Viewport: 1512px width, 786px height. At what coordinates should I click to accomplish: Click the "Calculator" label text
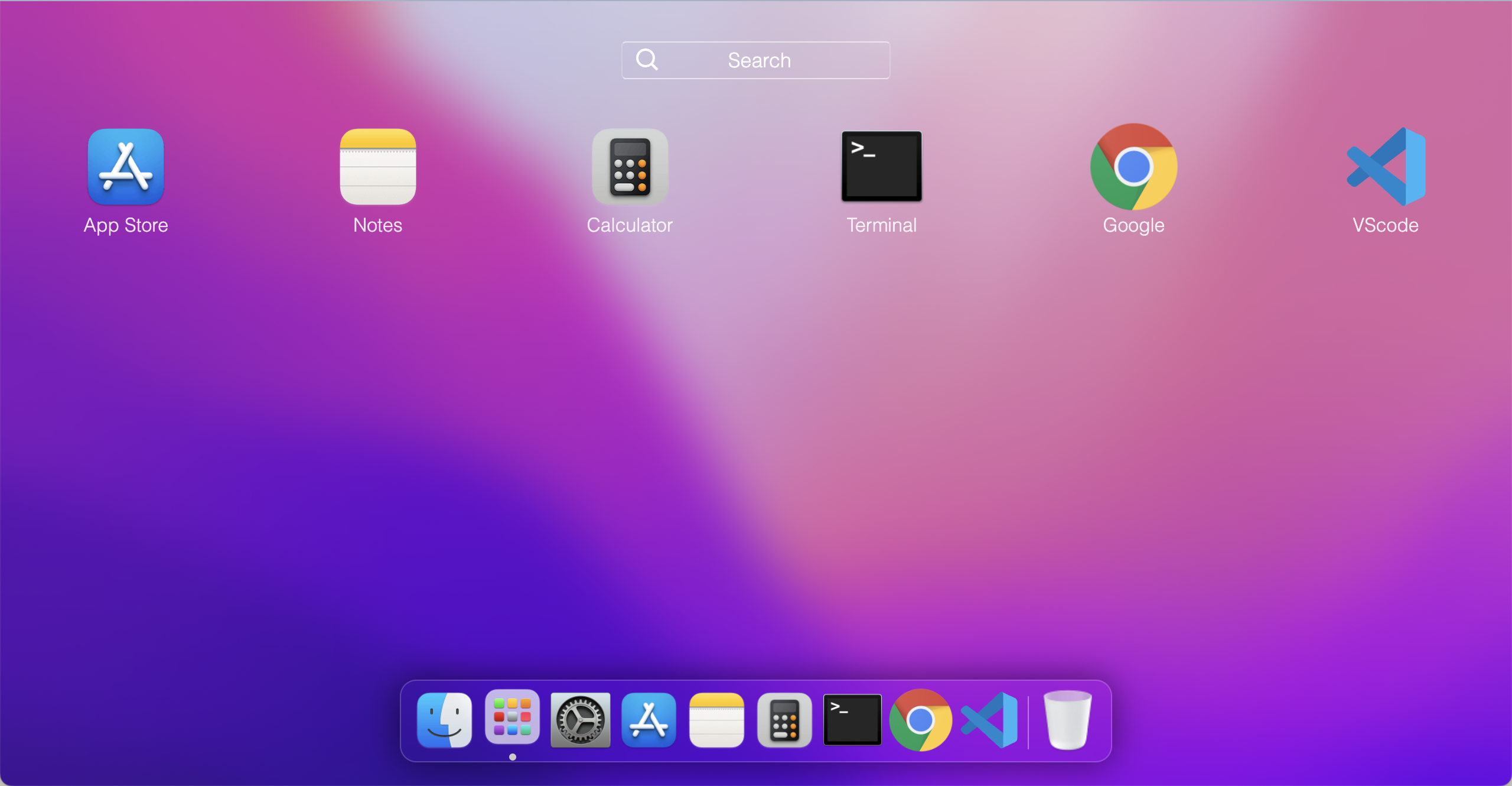point(630,225)
